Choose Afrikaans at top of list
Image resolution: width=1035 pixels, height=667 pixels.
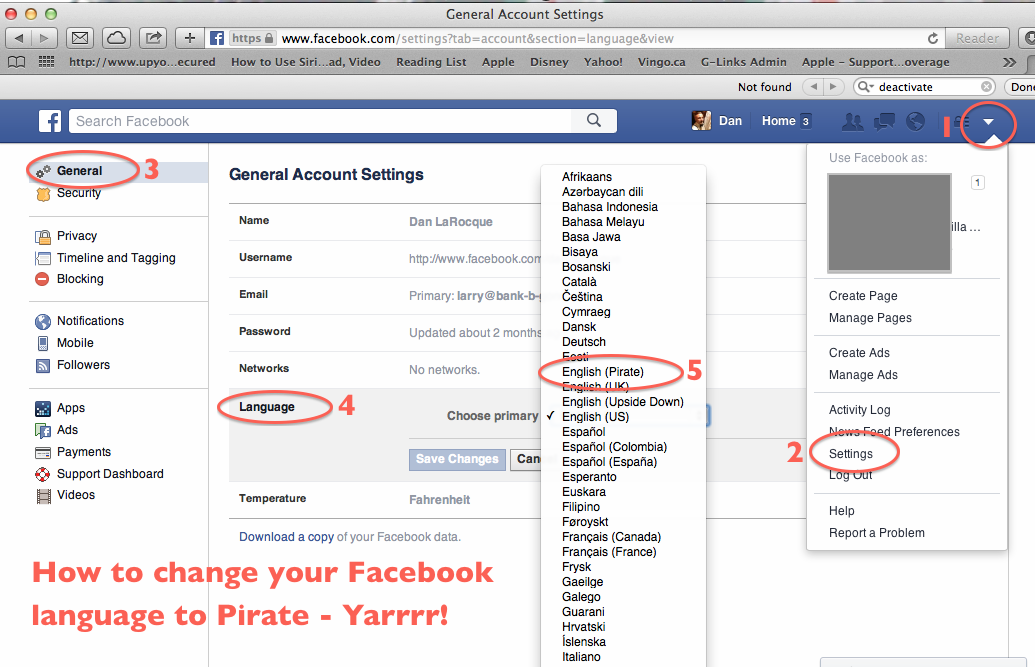[587, 176]
